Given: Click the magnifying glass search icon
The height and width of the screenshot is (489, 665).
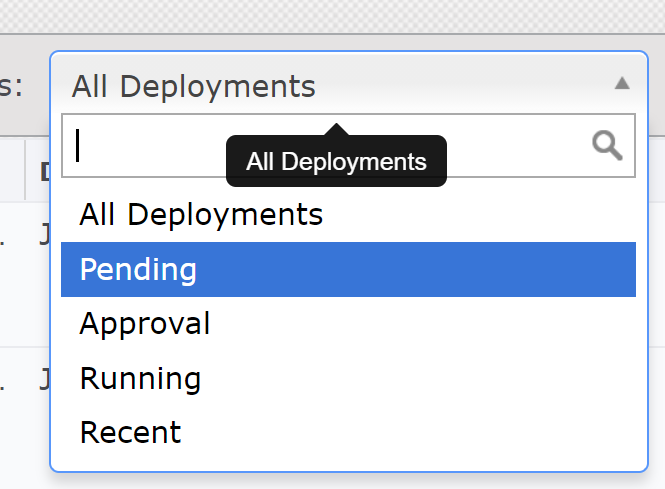Looking at the screenshot, I should 607,146.
